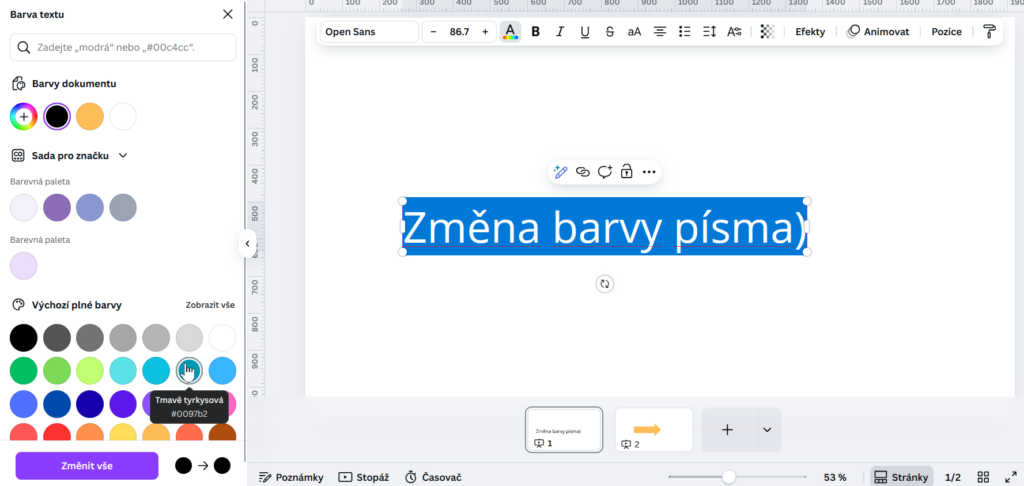Click the color search input field

123,47
